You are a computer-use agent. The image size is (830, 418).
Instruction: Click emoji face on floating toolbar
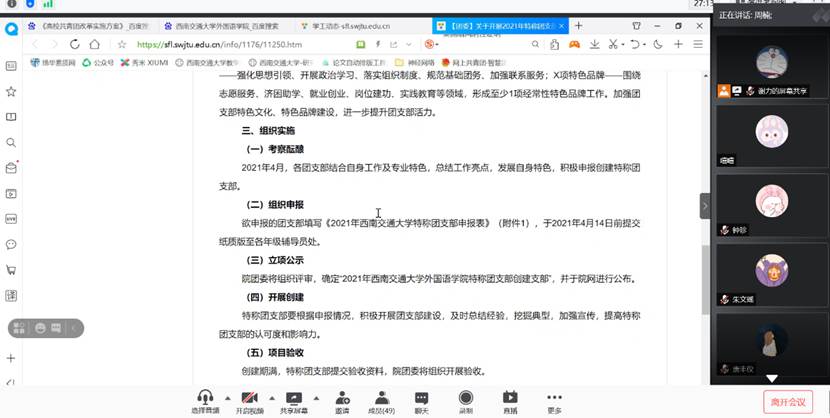pyautogui.click(x=40, y=329)
